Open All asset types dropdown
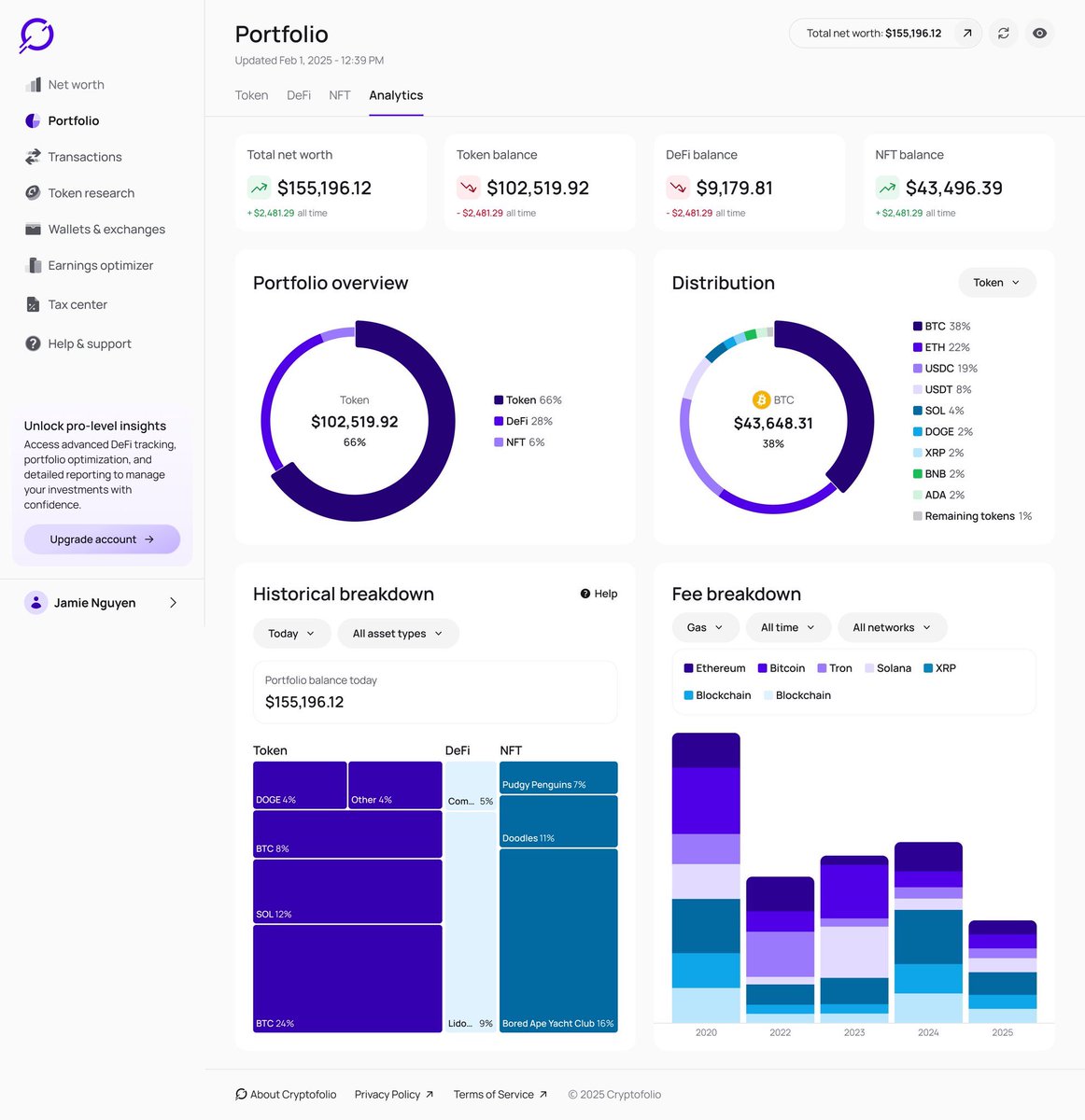The width and height of the screenshot is (1085, 1120). point(399,634)
